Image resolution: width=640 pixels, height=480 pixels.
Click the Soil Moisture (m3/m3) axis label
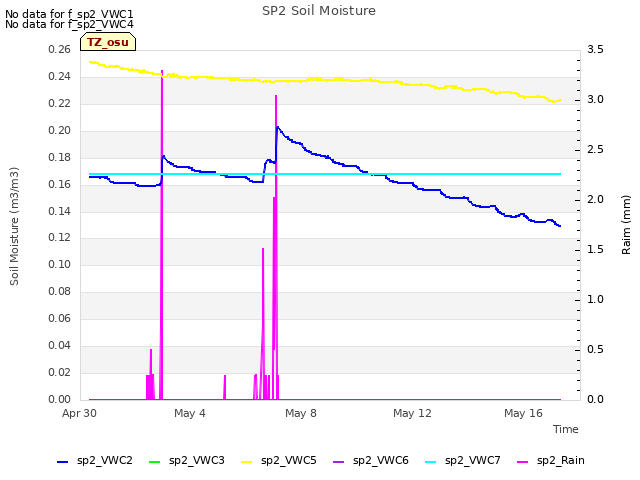coord(14,226)
